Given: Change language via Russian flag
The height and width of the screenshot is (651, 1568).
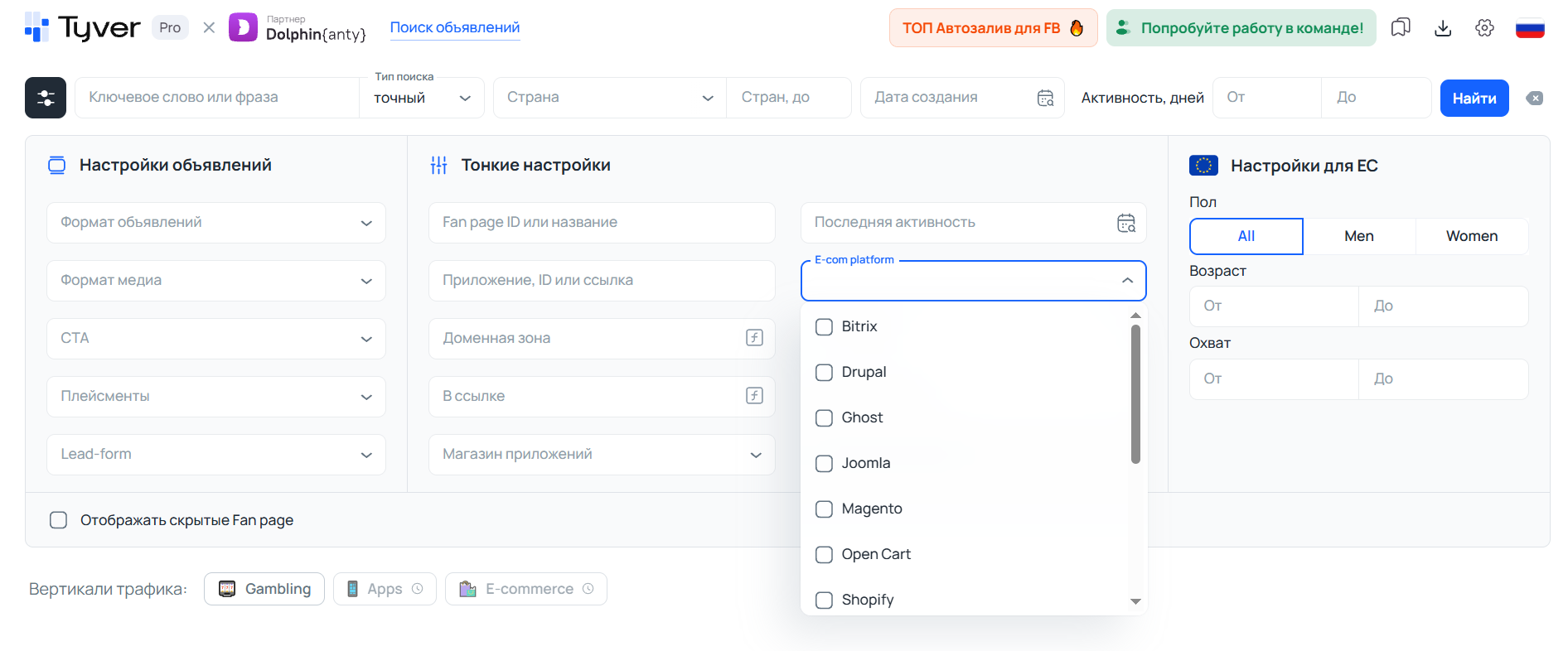Looking at the screenshot, I should 1530,28.
